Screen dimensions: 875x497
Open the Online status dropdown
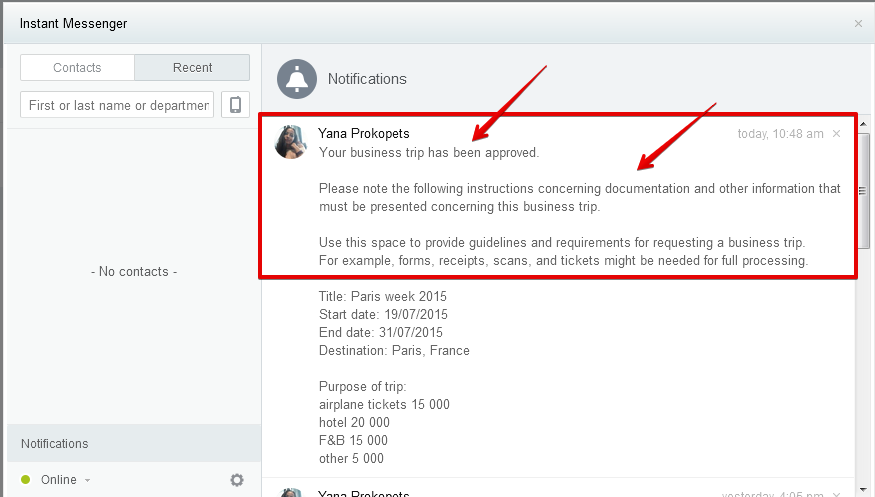65,480
